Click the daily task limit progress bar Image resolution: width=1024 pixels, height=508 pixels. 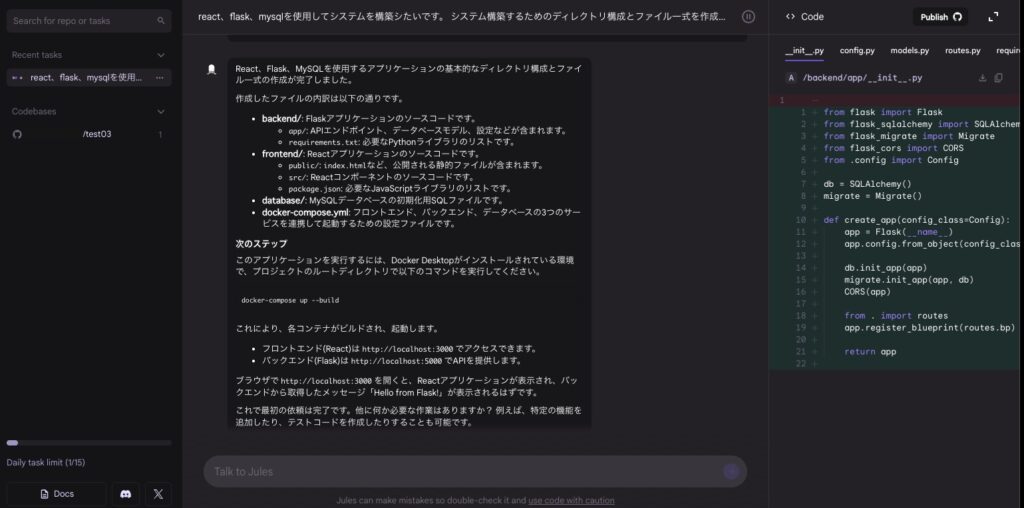pyautogui.click(x=89, y=443)
